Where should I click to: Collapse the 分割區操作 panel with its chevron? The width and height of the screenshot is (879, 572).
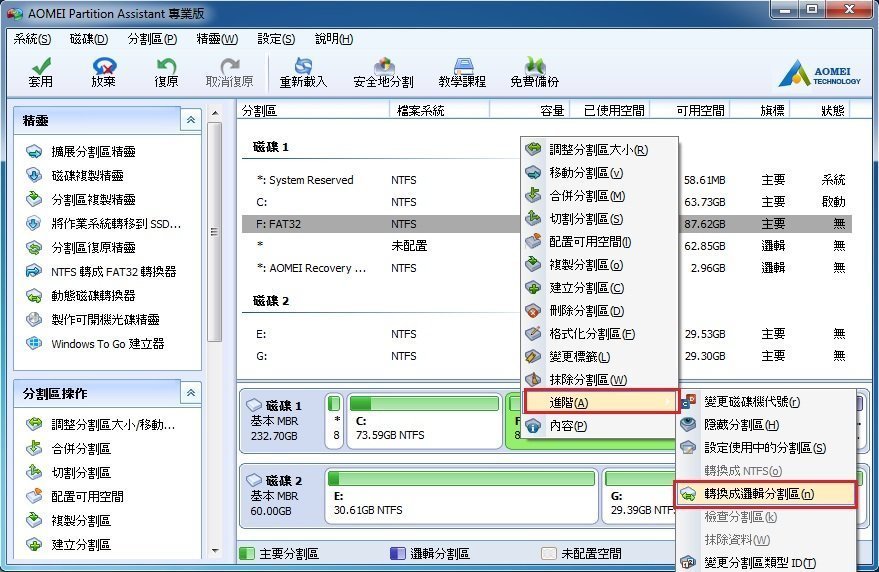click(191, 393)
